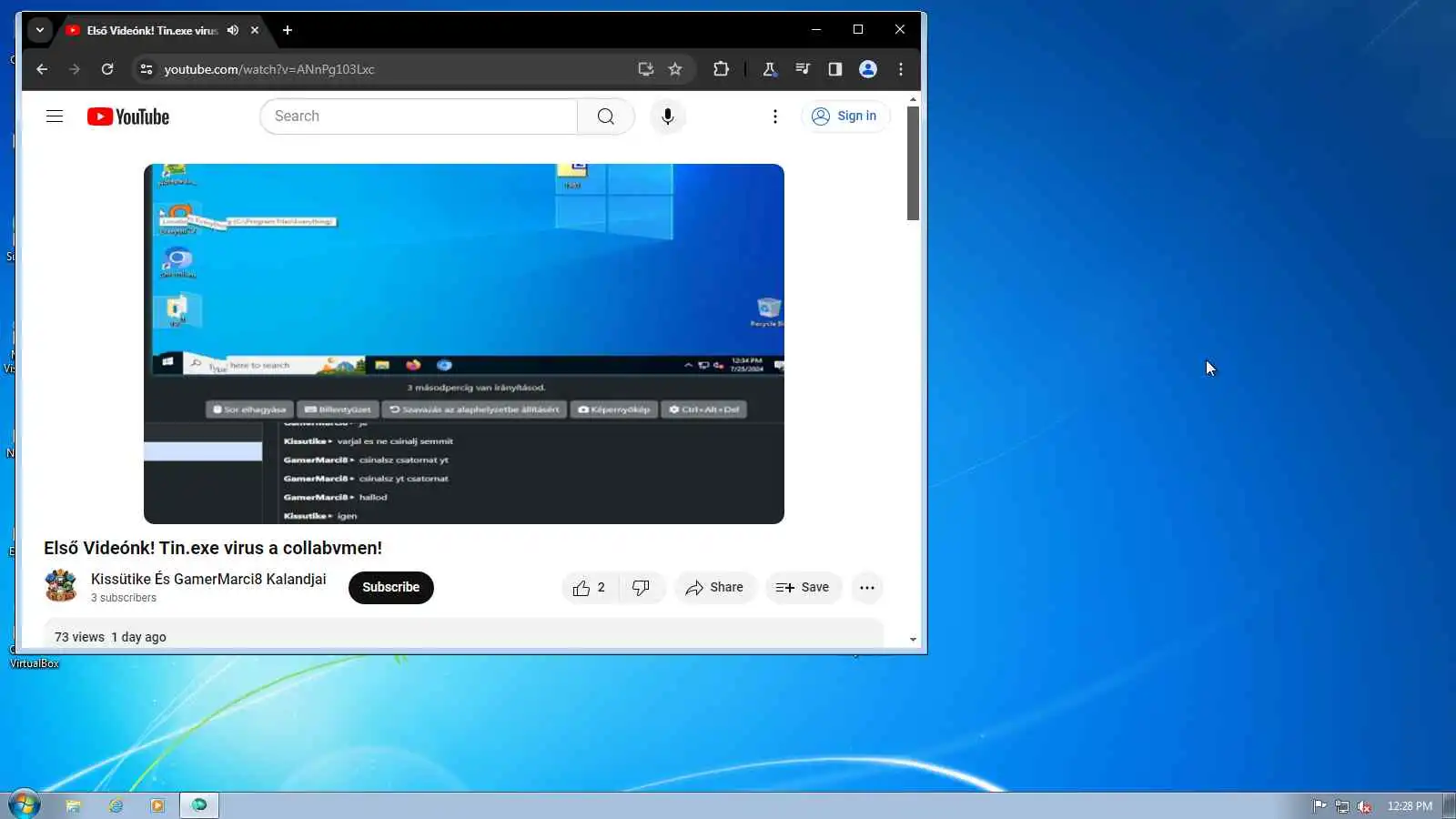Open the tab search dropdown arrow
Image resolution: width=1456 pixels, height=819 pixels.
click(x=39, y=30)
